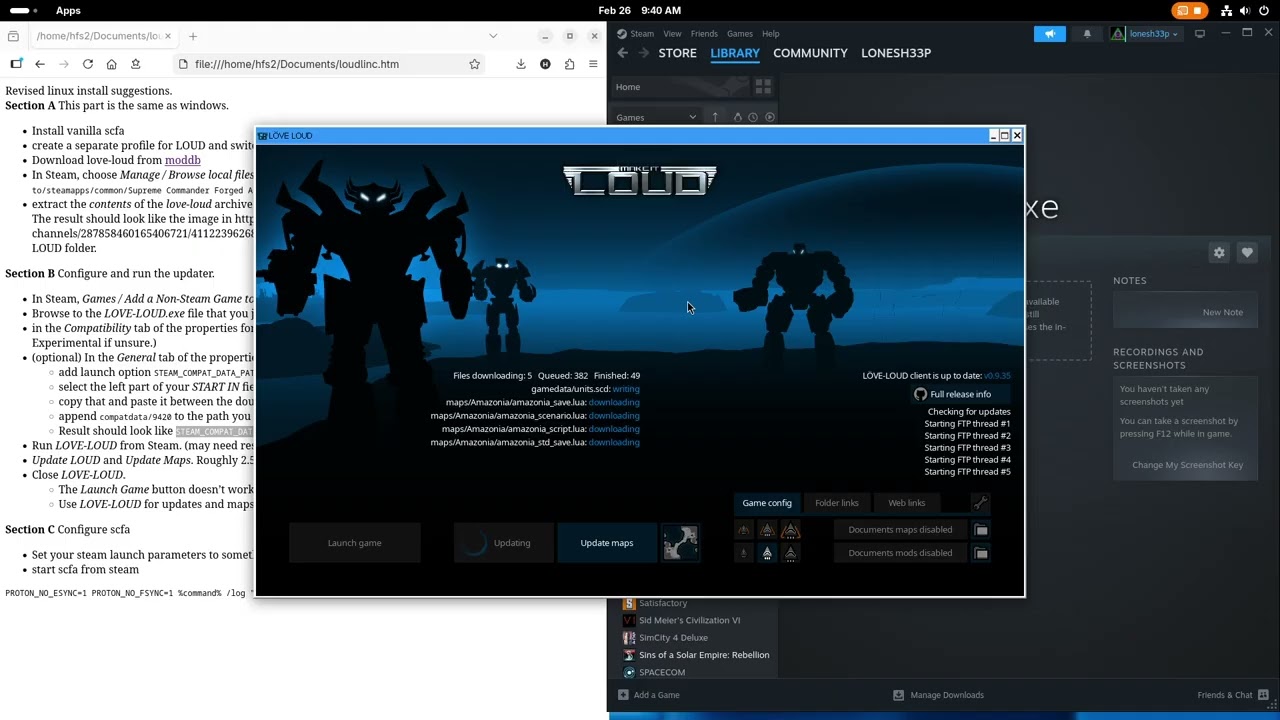The height and width of the screenshot is (720, 1280).
Task: Click the recent clock filter icon in Steam
Action: [x=753, y=117]
